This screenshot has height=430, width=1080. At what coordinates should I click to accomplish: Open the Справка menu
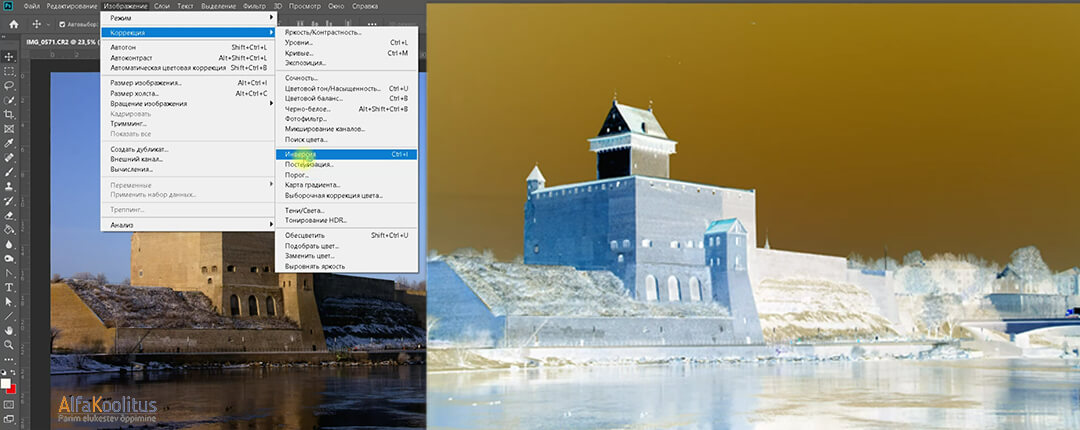(364, 6)
